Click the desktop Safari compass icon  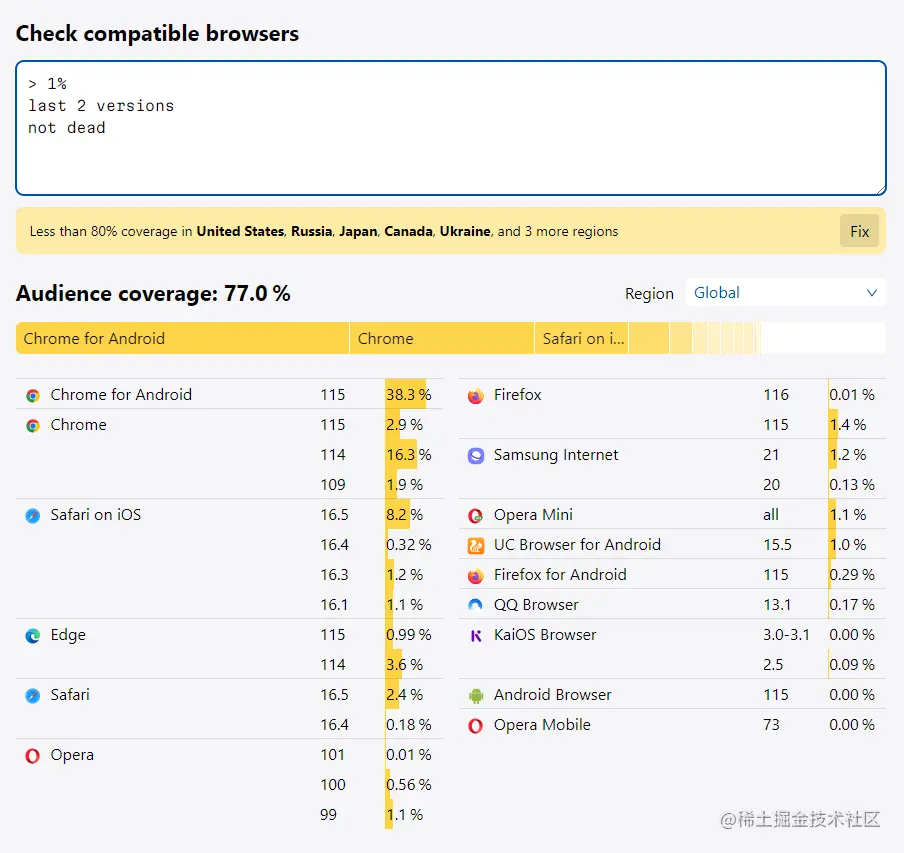coord(33,695)
